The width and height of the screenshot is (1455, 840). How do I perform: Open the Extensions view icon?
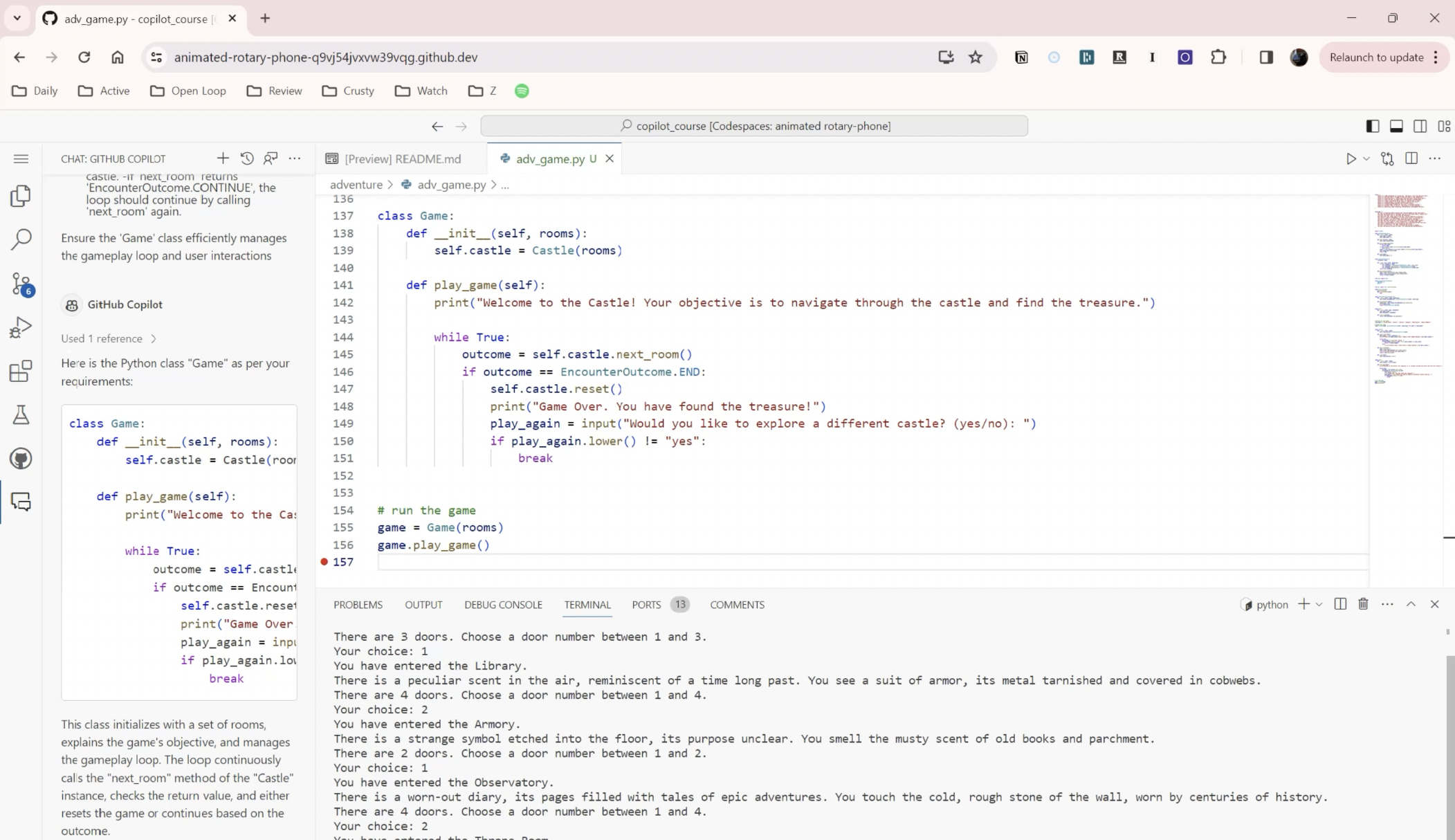click(x=21, y=372)
